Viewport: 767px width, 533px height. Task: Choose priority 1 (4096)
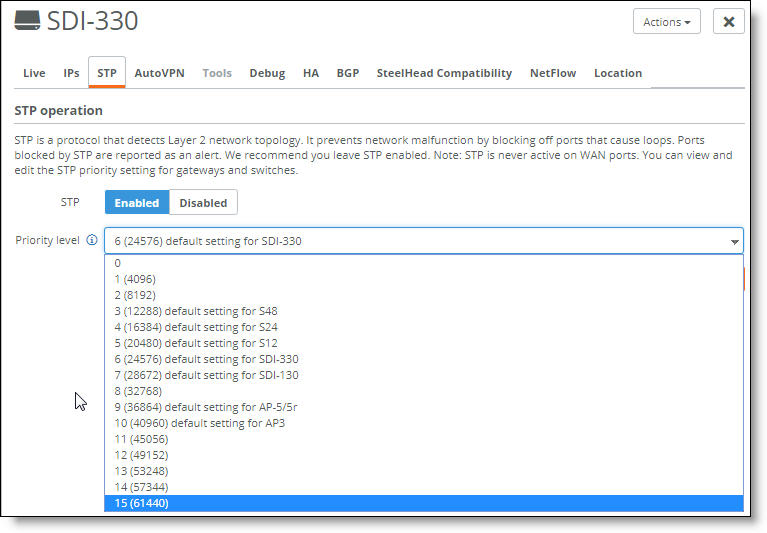coord(424,279)
